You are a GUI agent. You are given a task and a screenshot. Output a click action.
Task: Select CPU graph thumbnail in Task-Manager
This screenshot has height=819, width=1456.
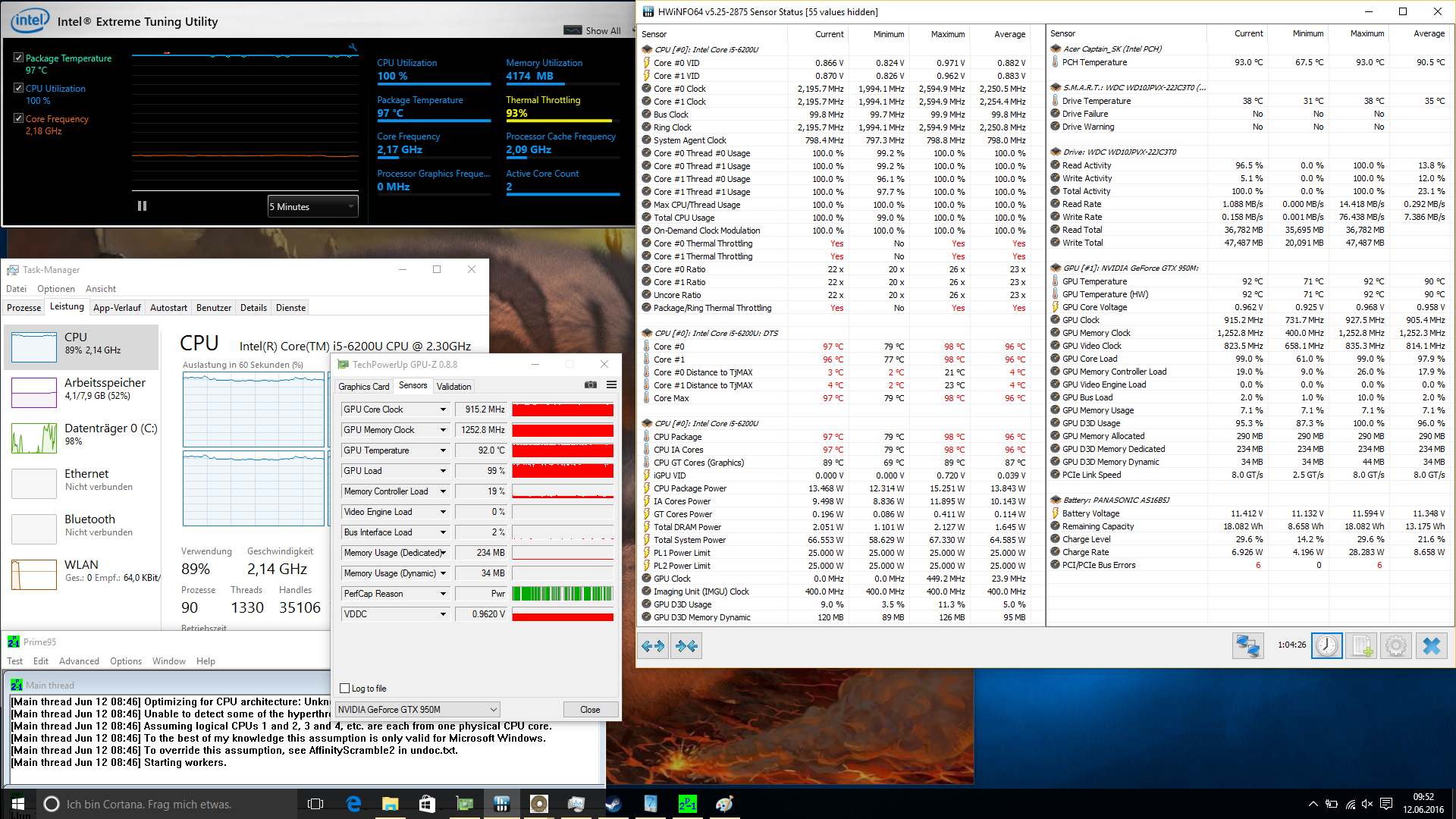tap(34, 347)
